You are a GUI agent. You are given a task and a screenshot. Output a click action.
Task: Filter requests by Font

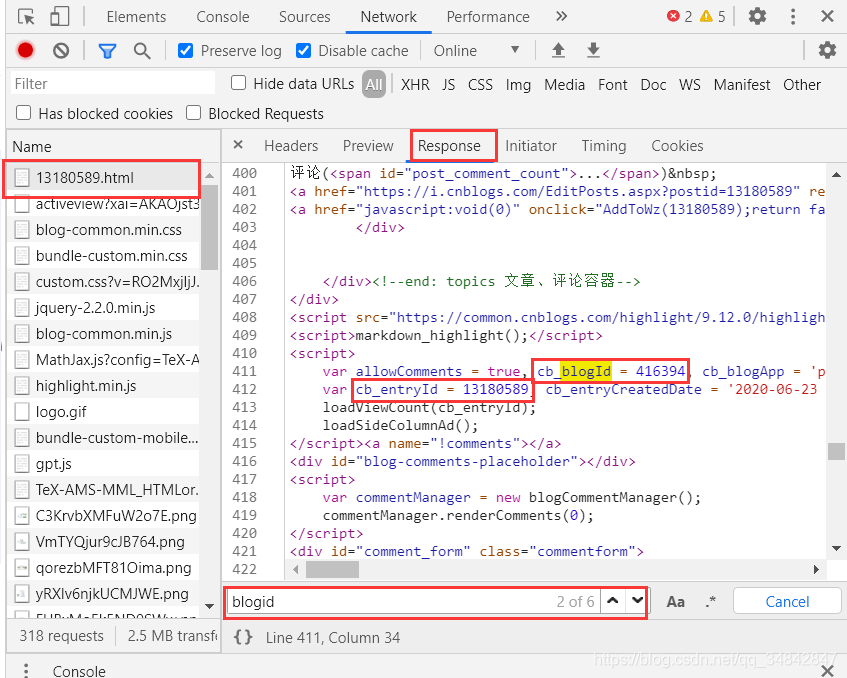(612, 85)
